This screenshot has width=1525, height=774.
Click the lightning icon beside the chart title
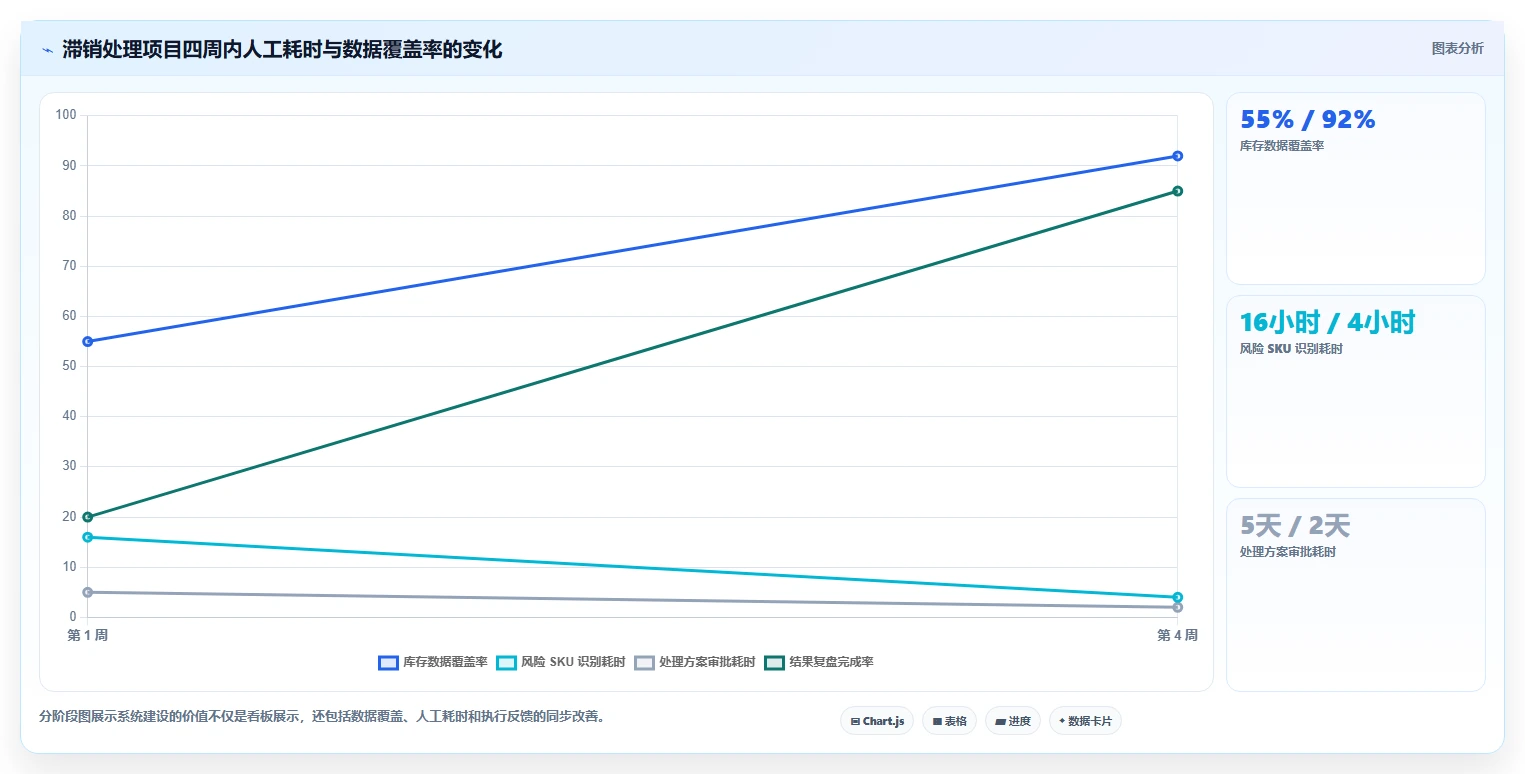[x=47, y=50]
